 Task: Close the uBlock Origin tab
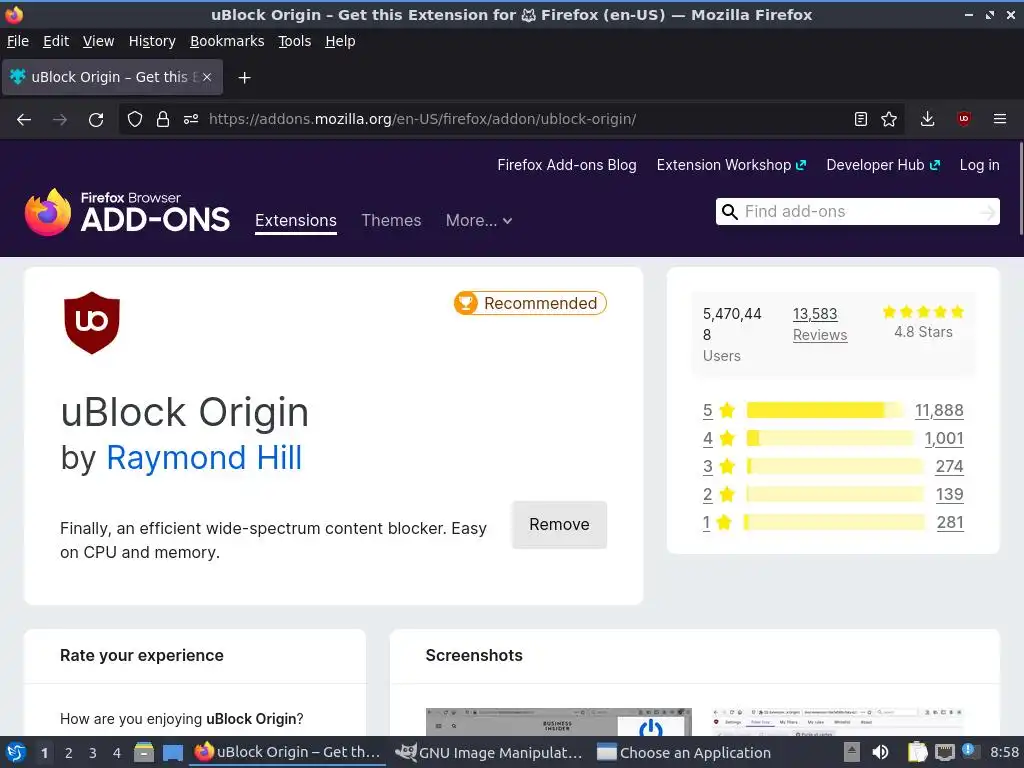[206, 77]
